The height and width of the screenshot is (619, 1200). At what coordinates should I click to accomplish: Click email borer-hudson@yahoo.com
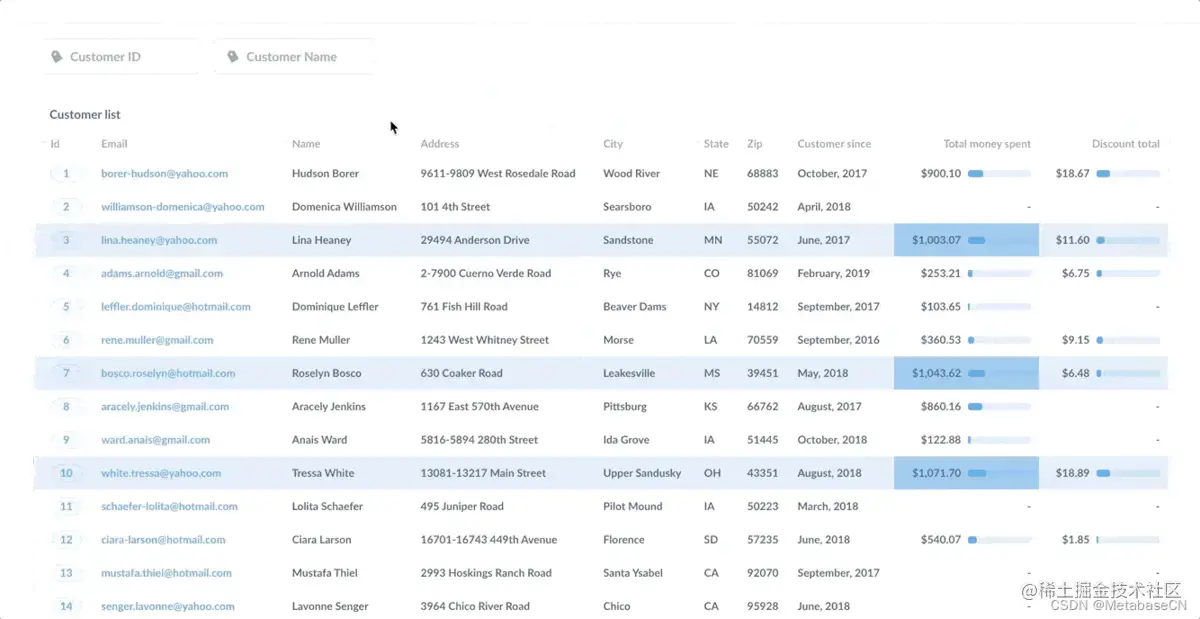[x=164, y=174]
